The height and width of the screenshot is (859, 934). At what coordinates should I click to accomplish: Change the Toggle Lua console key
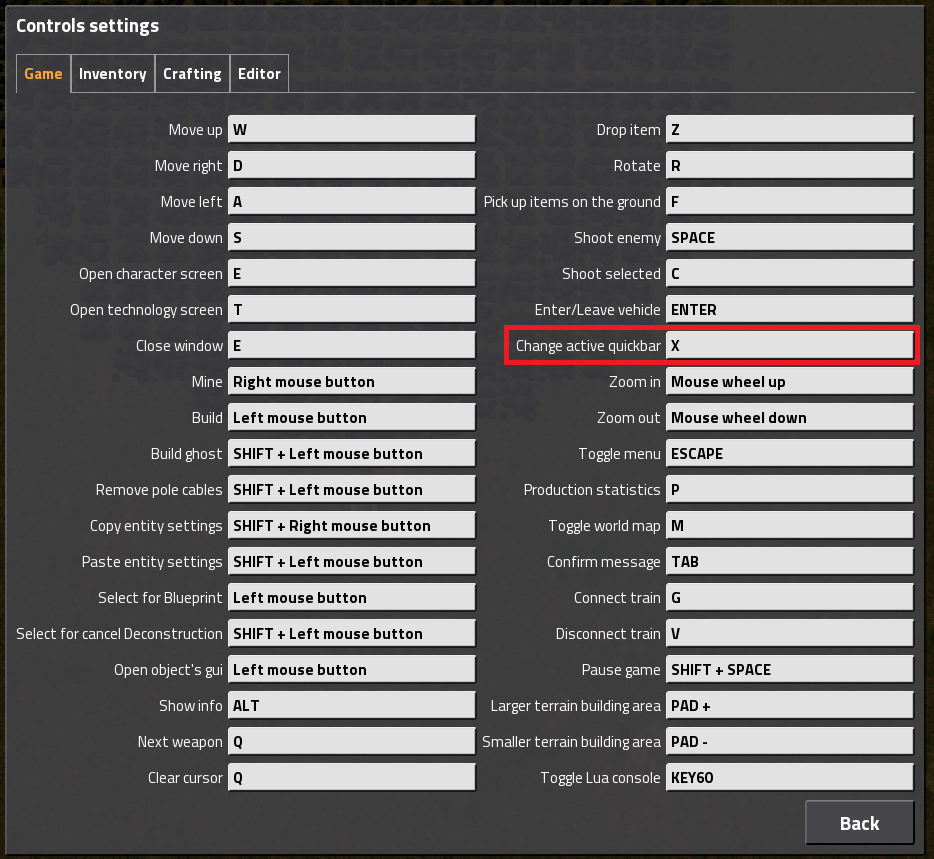789,777
